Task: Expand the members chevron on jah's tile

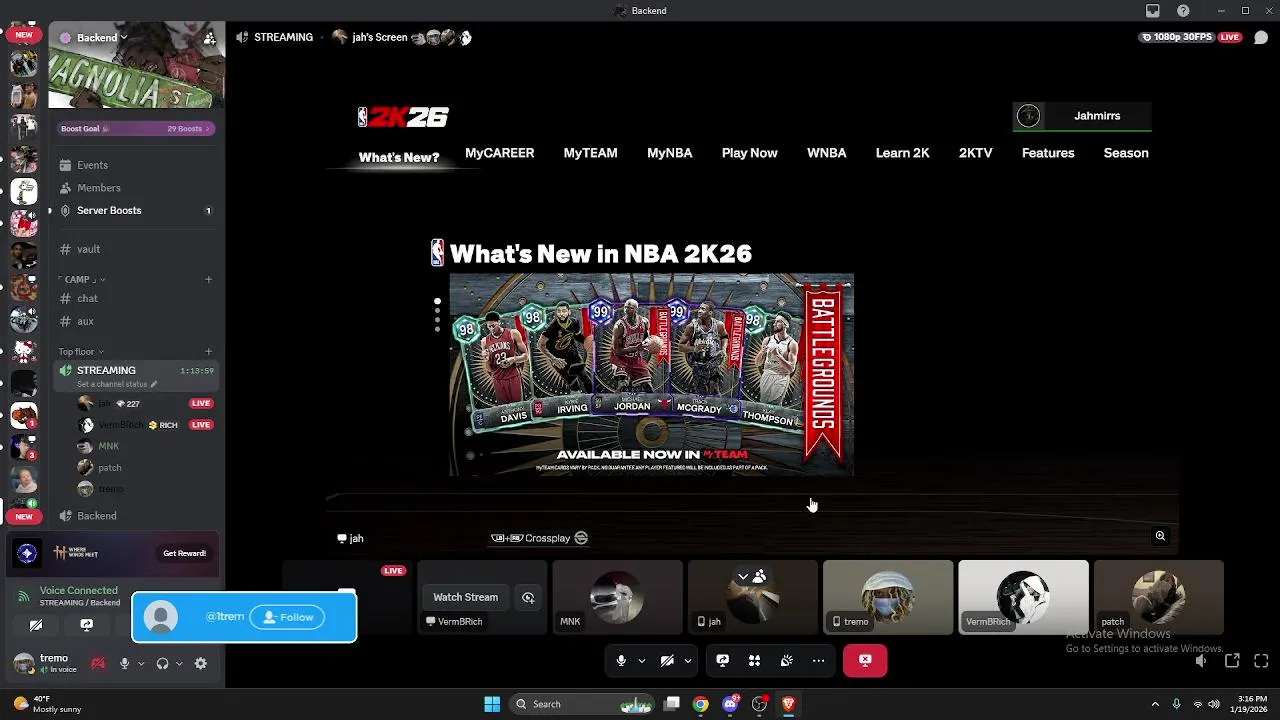Action: coord(743,576)
